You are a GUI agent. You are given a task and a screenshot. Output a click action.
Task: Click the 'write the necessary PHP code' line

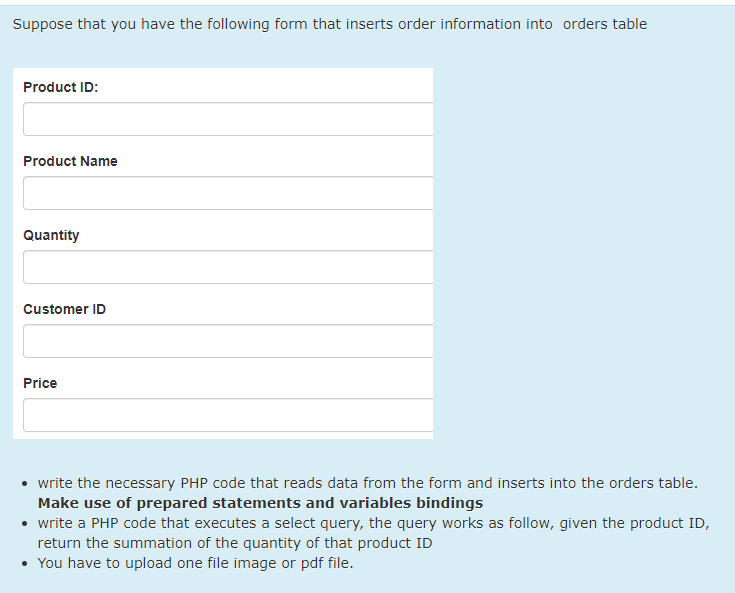150,483
